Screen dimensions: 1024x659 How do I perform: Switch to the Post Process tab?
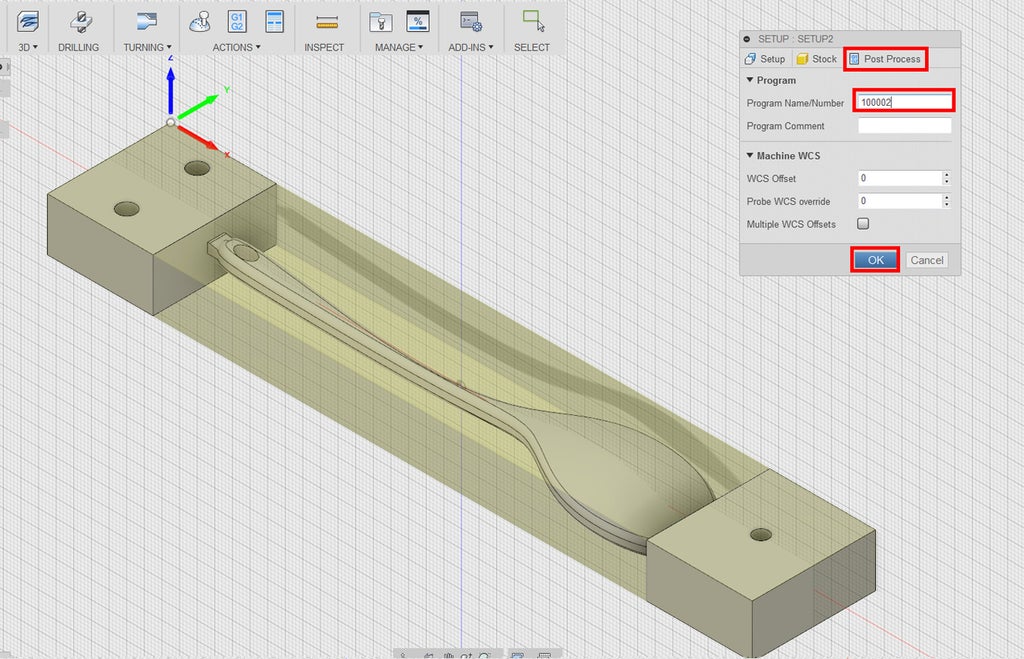[x=885, y=59]
